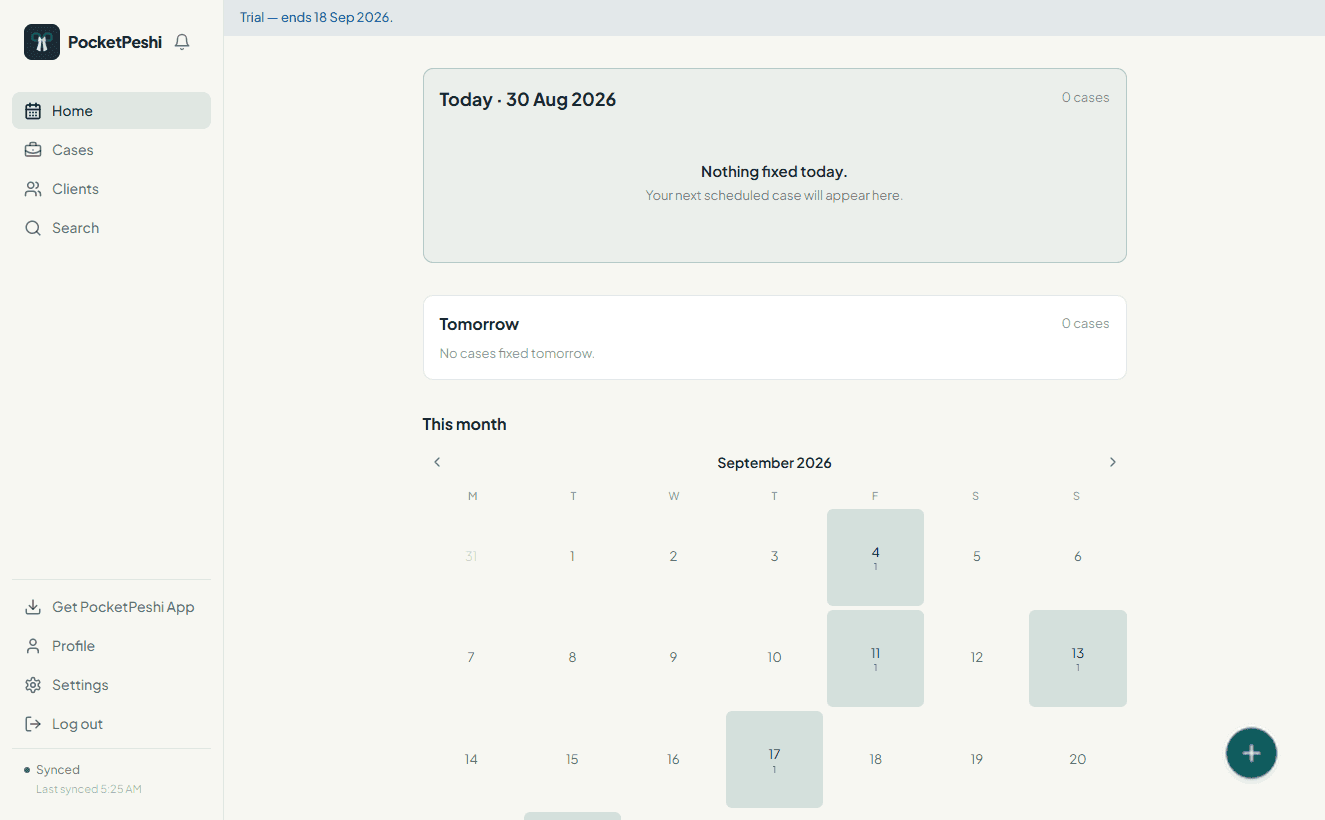Viewport: 1325px width, 820px height.
Task: Select calendar day 9
Action: click(x=673, y=658)
